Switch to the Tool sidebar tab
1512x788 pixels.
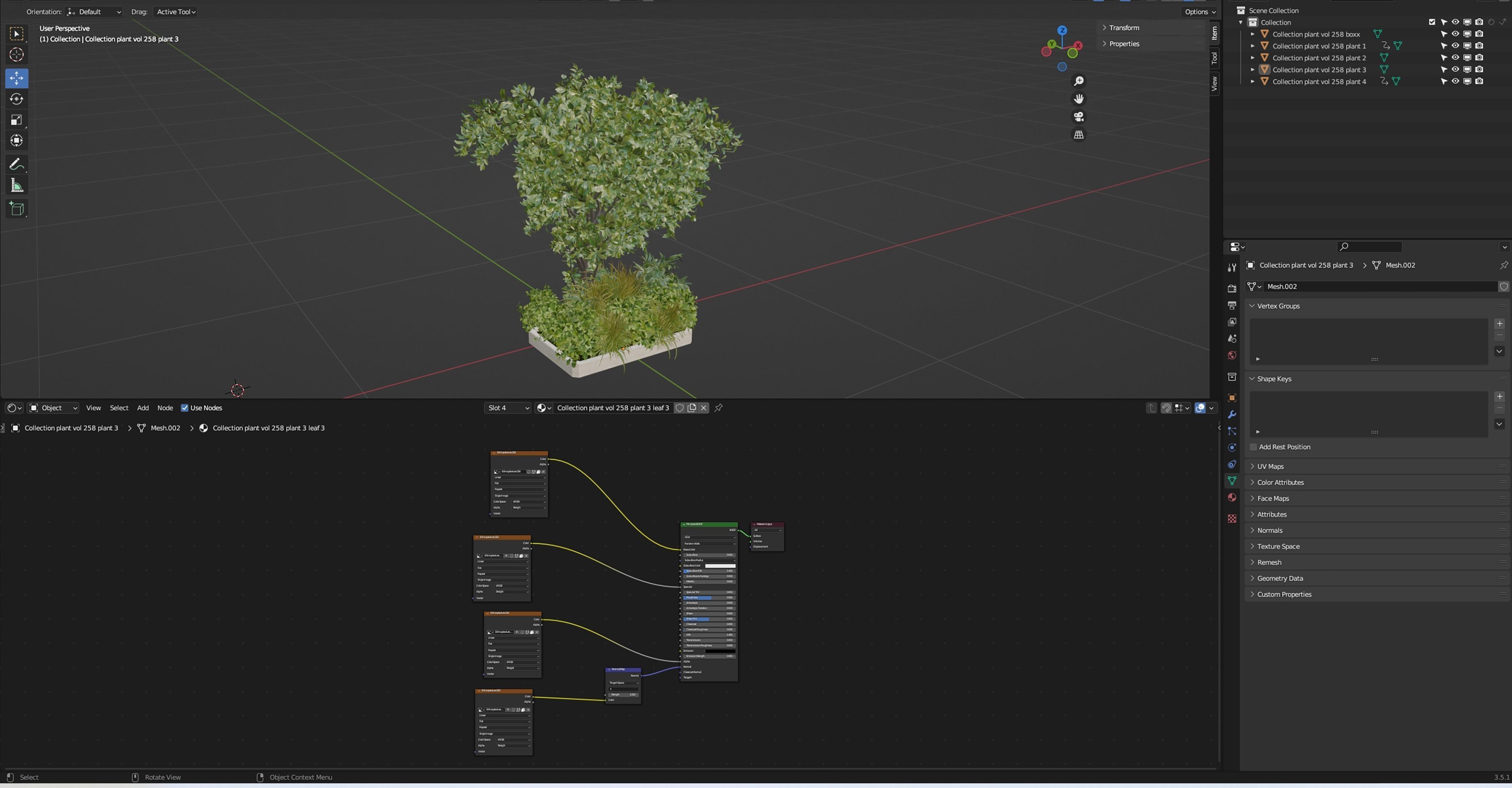[x=1215, y=57]
